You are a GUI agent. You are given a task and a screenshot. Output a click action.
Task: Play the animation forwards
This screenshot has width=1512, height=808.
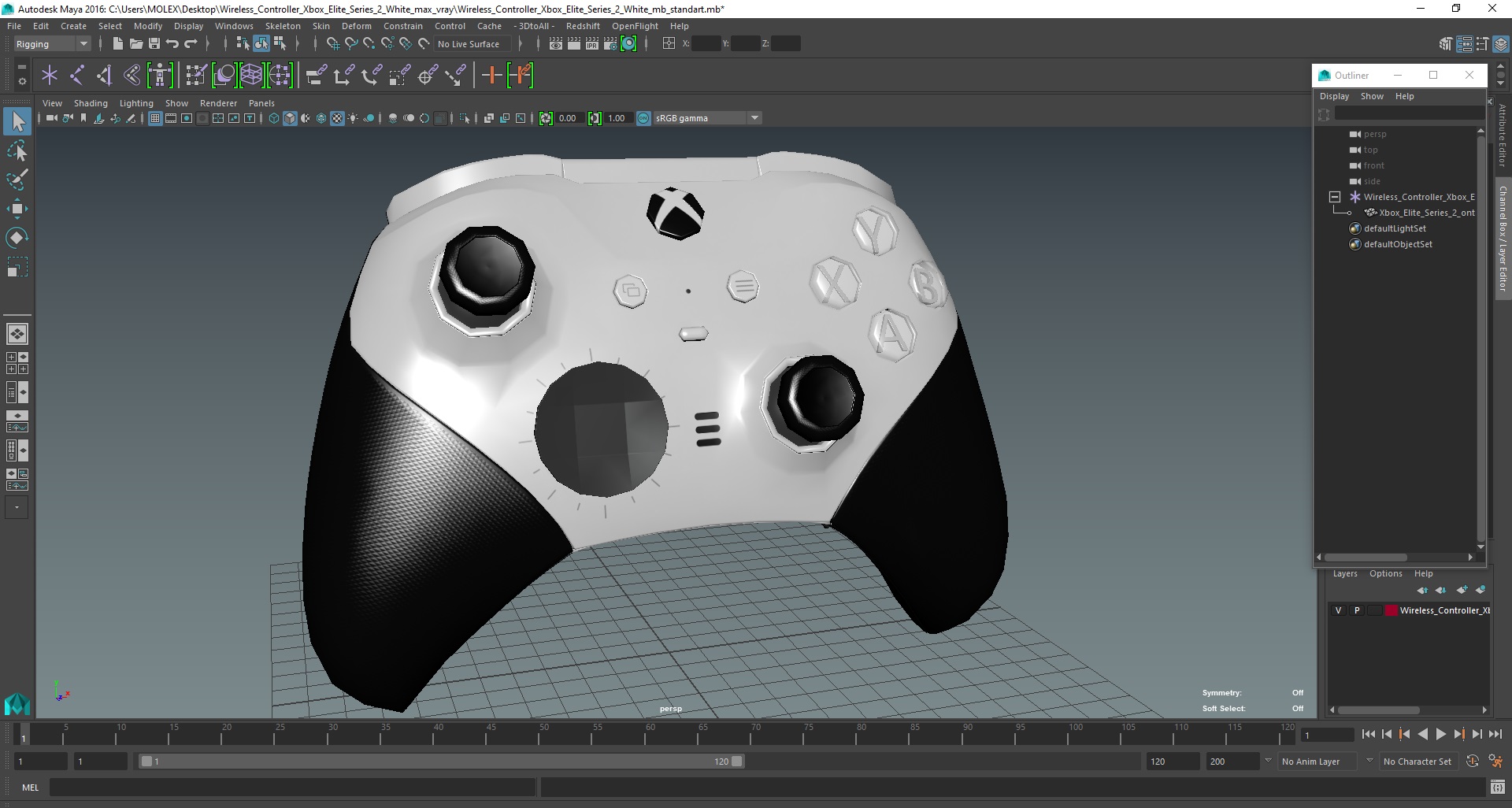point(1440,734)
